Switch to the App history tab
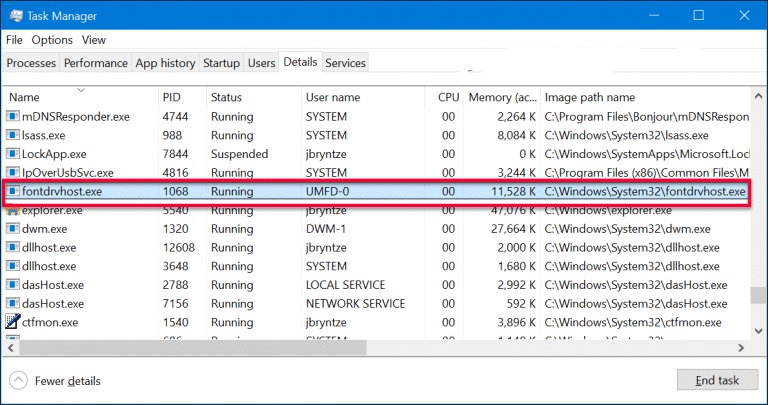 coord(165,63)
